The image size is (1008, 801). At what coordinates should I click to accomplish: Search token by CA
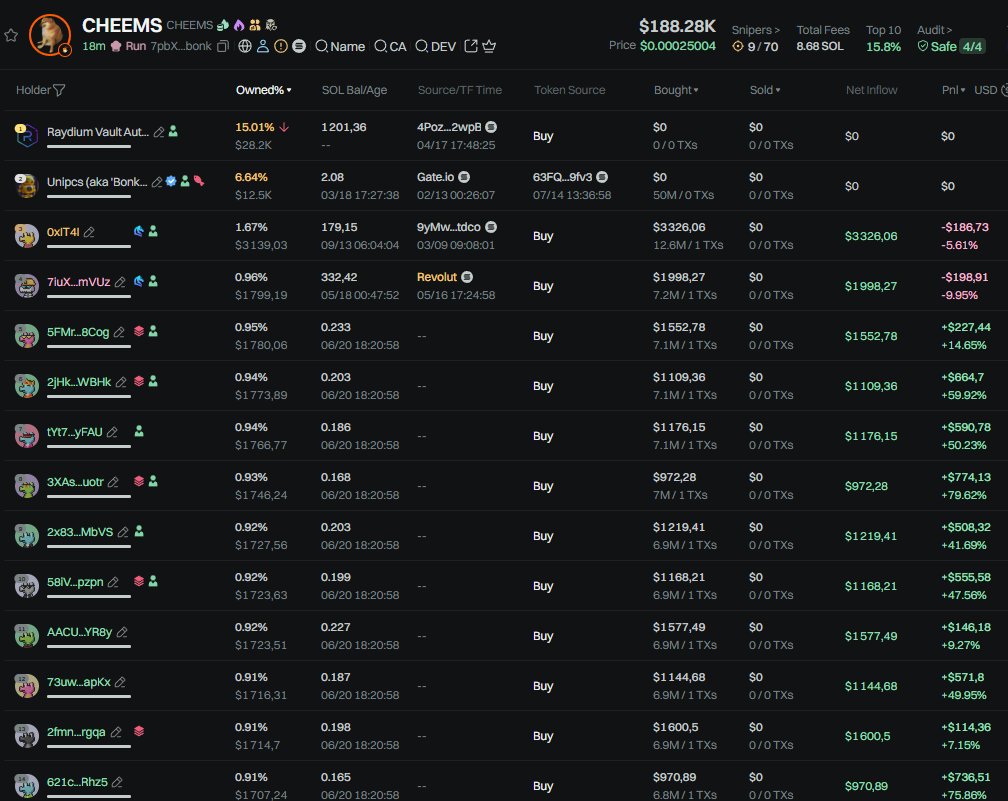(x=390, y=46)
